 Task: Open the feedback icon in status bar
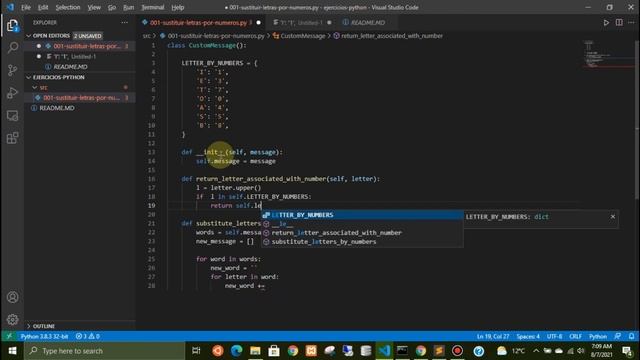[618, 336]
